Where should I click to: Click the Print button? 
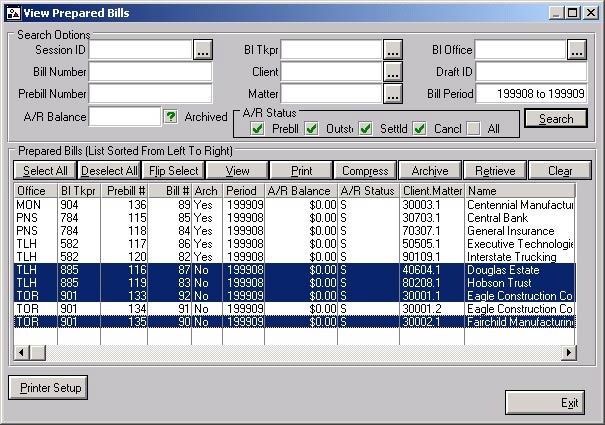[x=301, y=170]
